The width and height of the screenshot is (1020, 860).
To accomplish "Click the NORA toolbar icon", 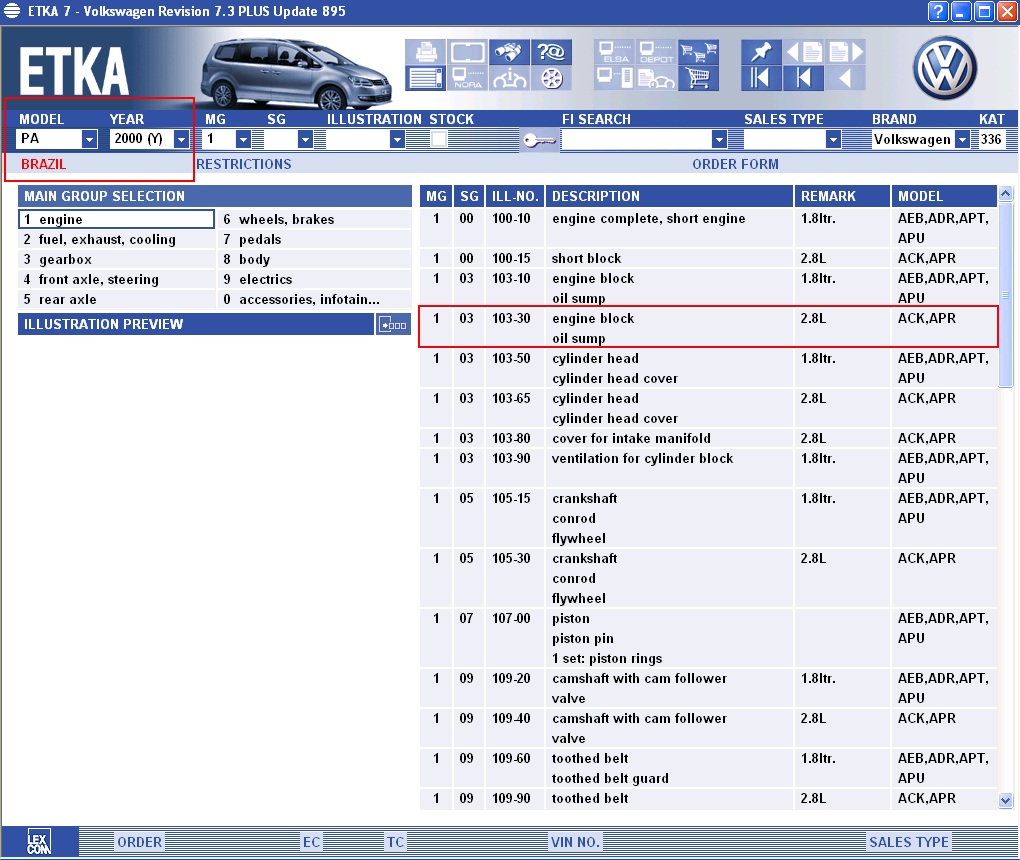I will [467, 77].
